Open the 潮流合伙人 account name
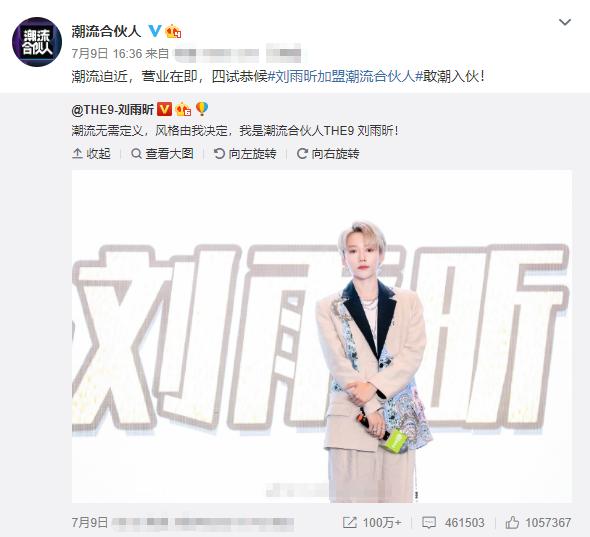The image size is (590, 537). tap(106, 31)
